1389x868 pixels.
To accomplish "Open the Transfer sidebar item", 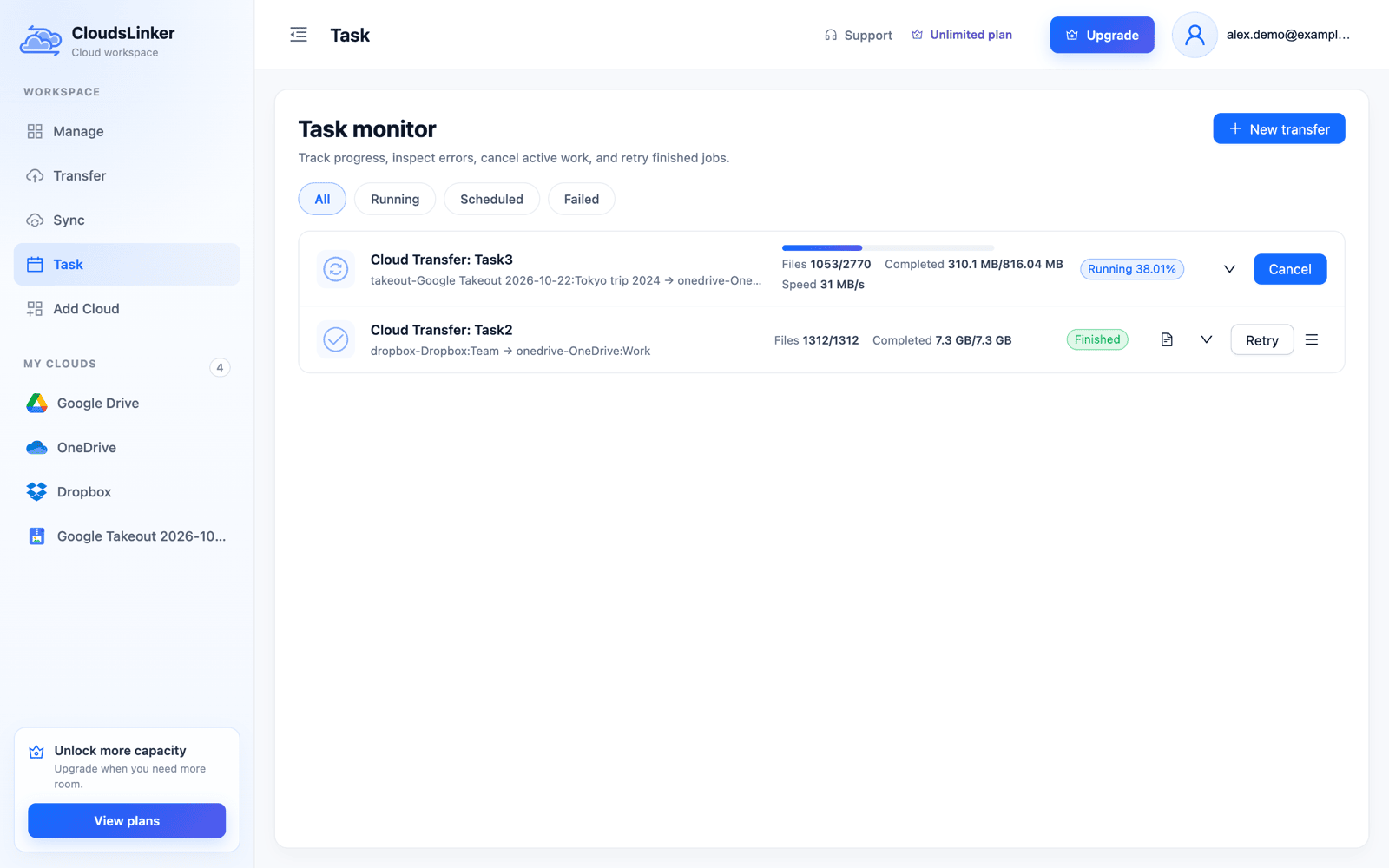I will tap(127, 175).
